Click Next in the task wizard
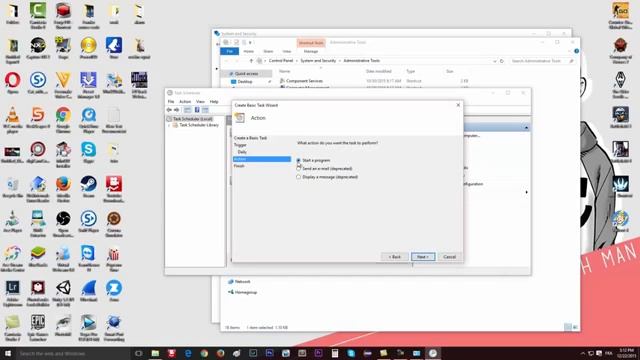 click(423, 257)
